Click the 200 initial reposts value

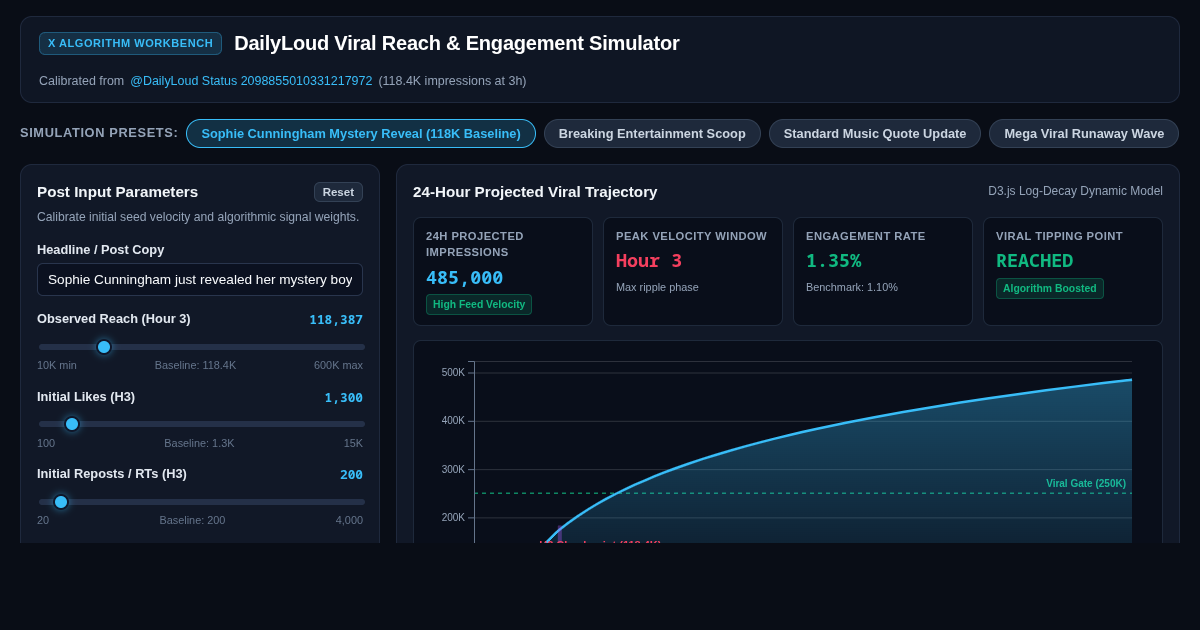(351, 475)
